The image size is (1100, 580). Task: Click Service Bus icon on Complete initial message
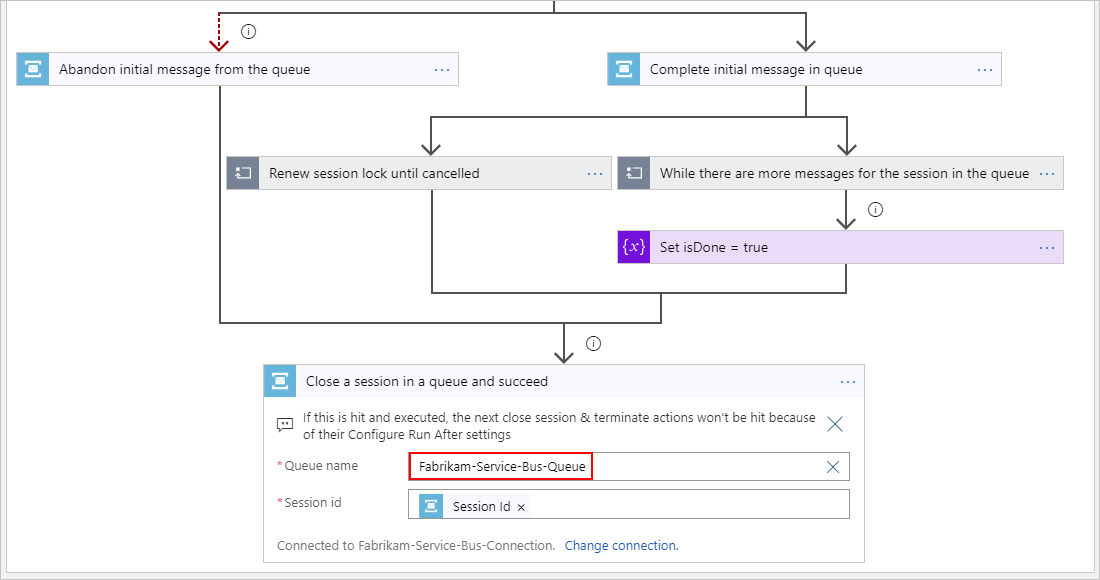pos(624,69)
